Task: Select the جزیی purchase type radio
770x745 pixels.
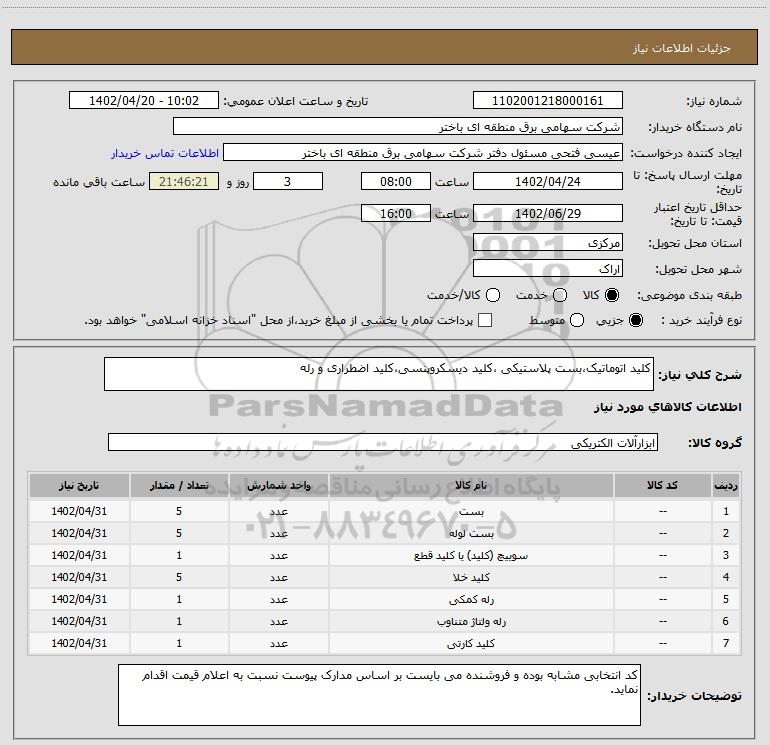Action: (x=635, y=321)
